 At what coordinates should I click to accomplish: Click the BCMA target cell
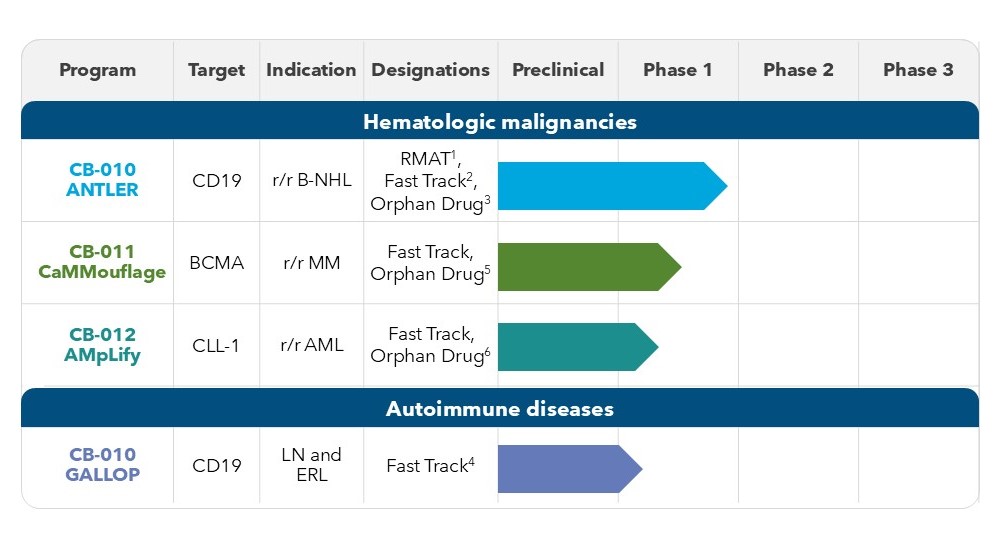216,263
